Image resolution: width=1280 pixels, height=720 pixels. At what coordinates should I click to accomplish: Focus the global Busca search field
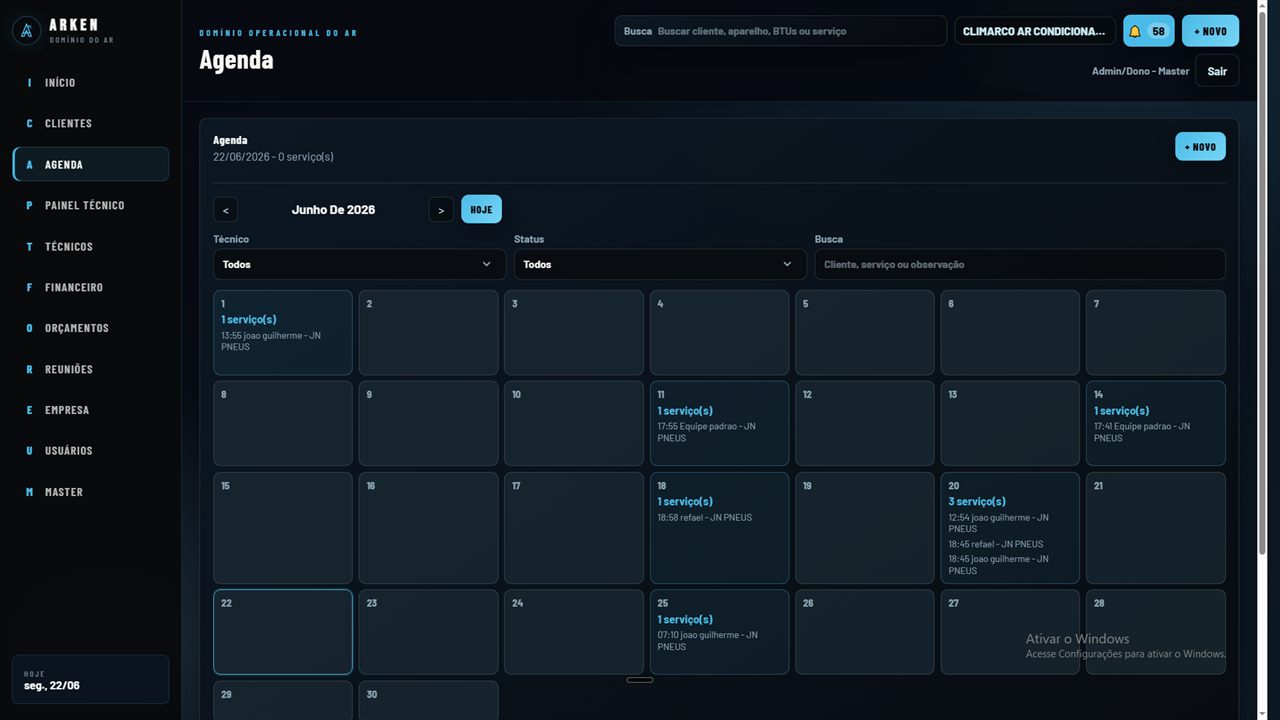781,31
